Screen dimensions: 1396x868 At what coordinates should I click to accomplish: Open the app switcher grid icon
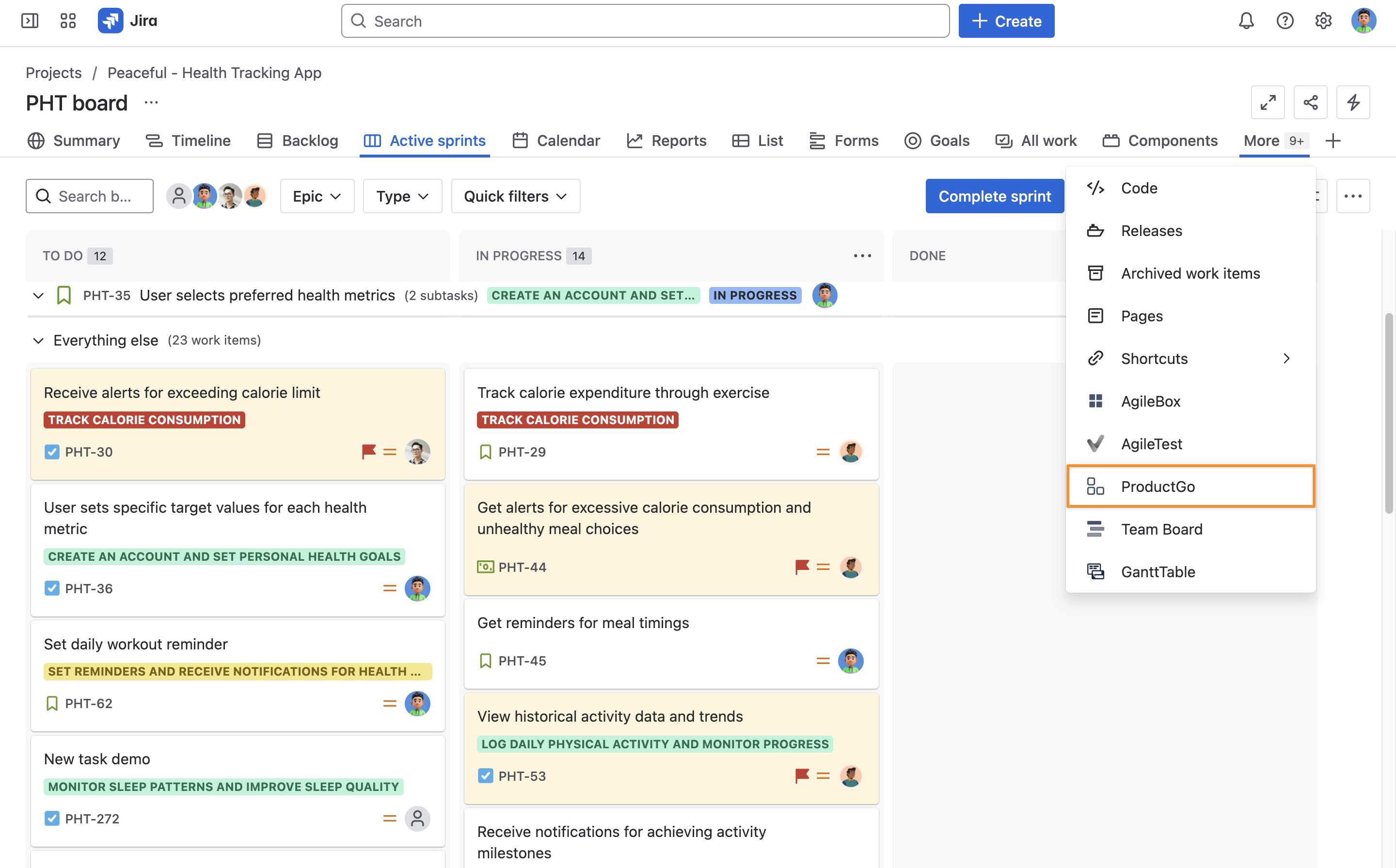[68, 21]
